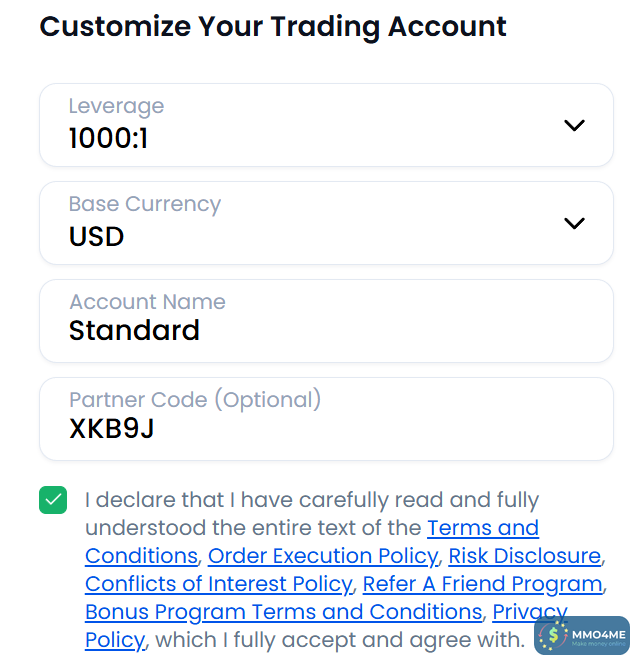
Task: Open the Terms and Conditions link
Action: (482, 528)
